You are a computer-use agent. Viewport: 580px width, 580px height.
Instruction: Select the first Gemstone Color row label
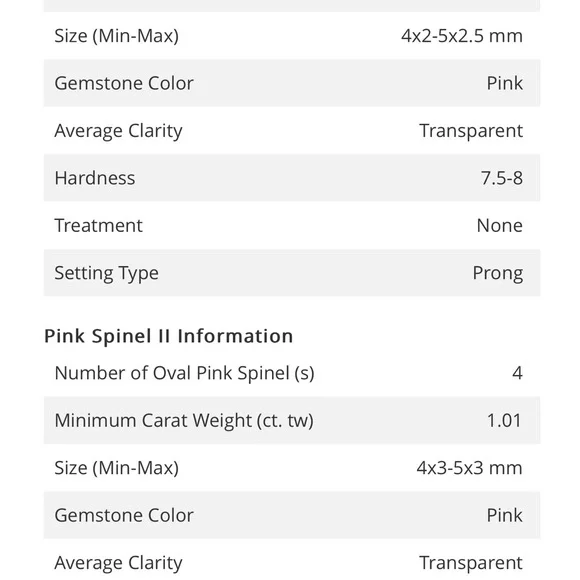pyautogui.click(x=124, y=83)
